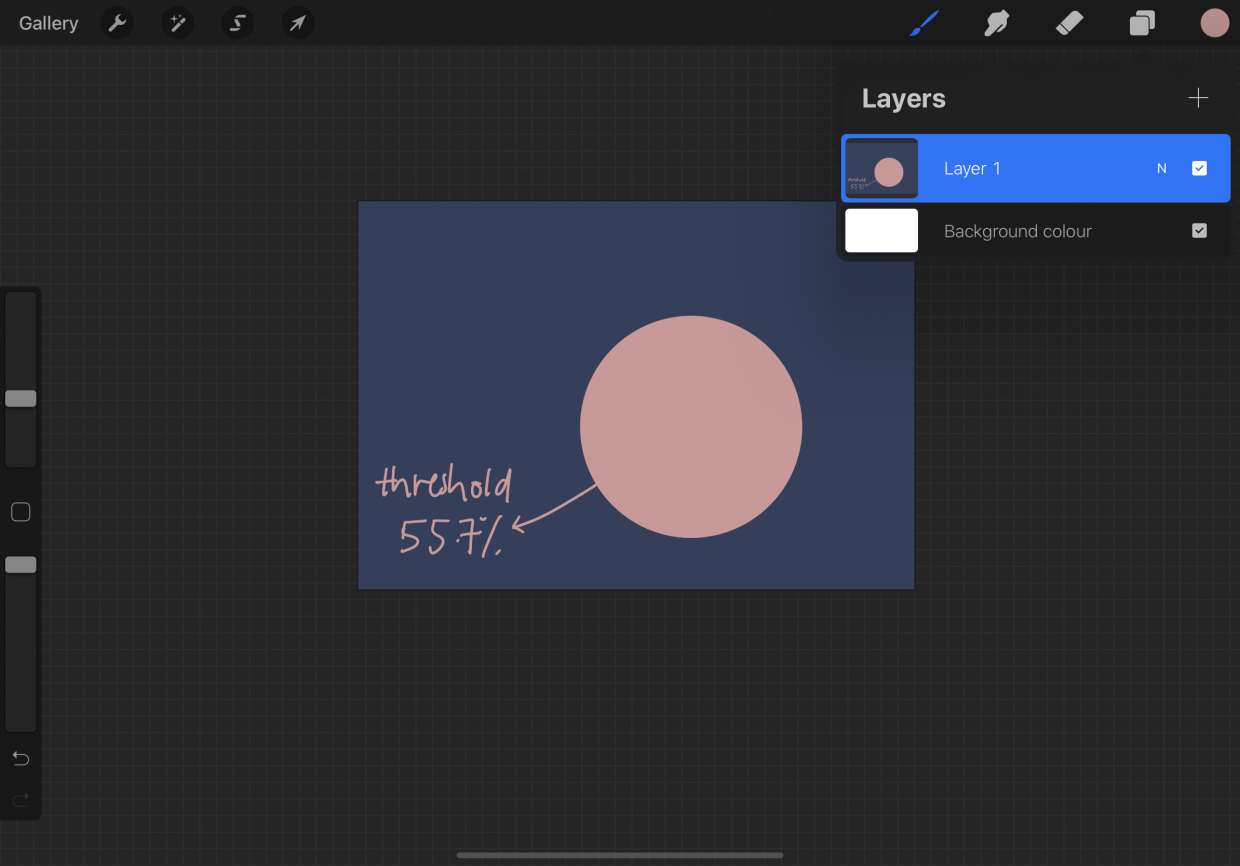Open the Actions wrench menu
Image resolution: width=1240 pixels, height=866 pixels.
tap(118, 23)
